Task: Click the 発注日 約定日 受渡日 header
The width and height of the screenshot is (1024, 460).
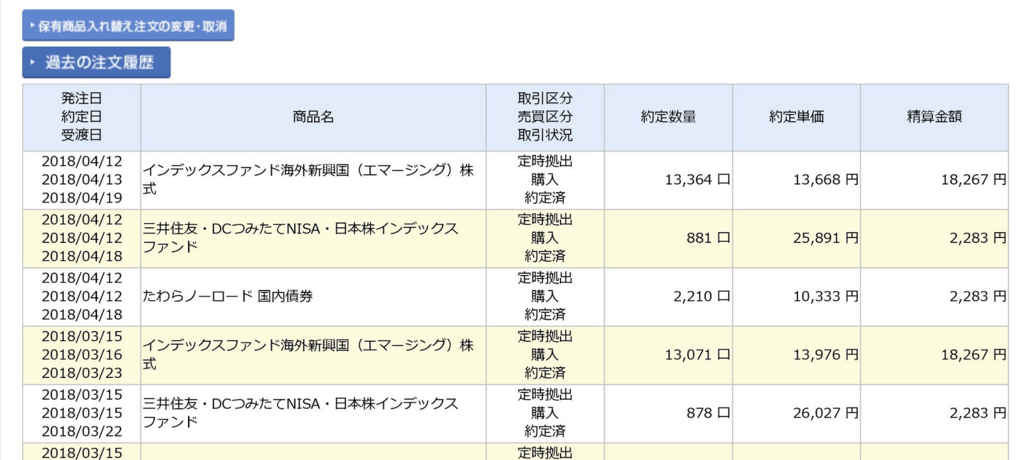Action: point(82,118)
